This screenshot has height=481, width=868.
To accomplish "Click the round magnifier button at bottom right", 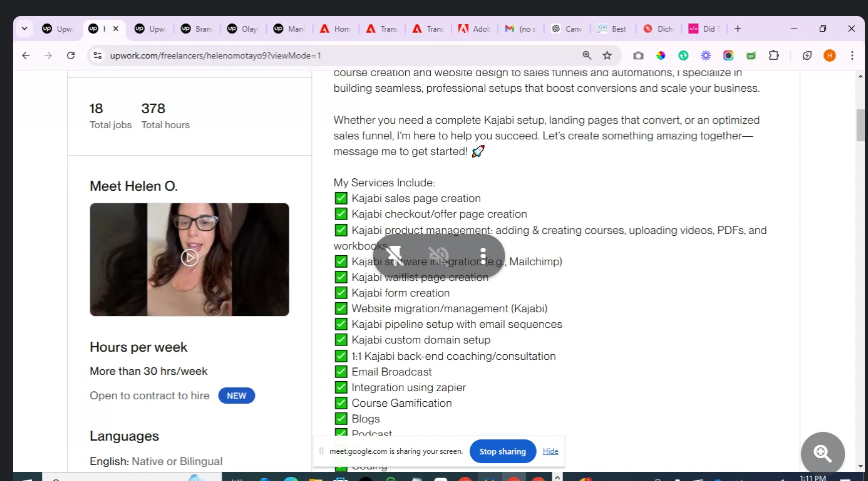I will pos(822,453).
